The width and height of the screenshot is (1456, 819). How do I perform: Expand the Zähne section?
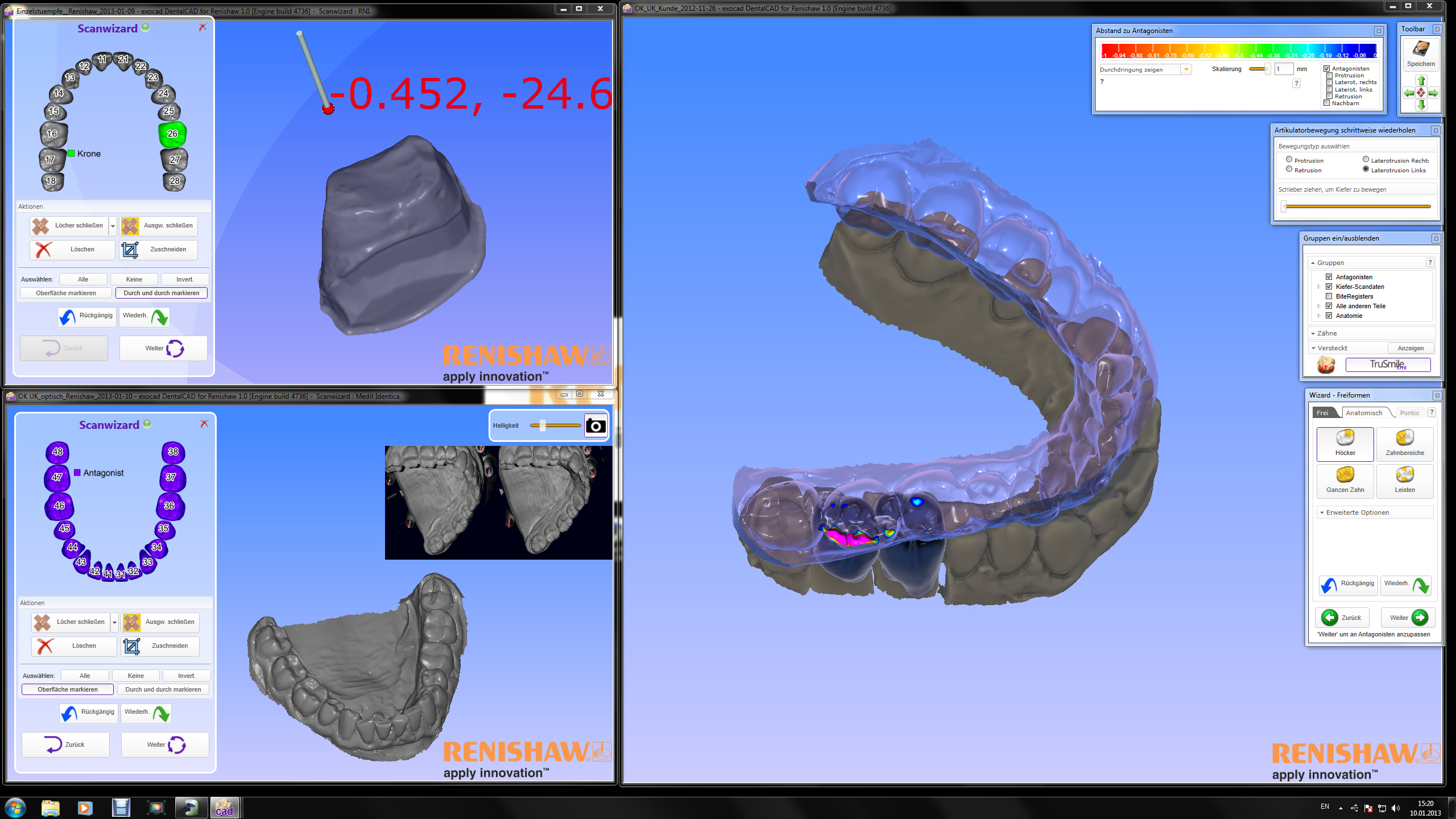(1326, 333)
